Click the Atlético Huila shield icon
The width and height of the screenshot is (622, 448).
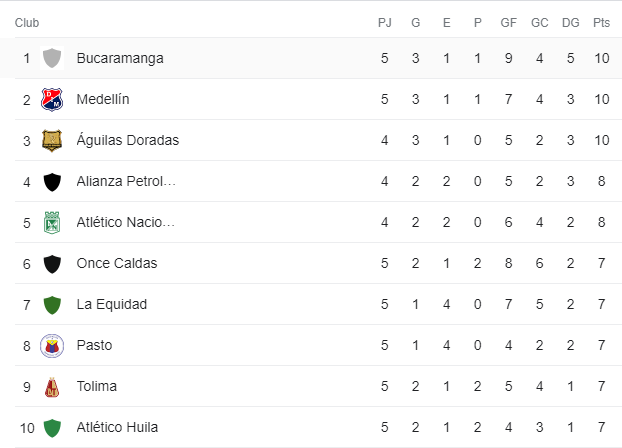[x=52, y=427]
